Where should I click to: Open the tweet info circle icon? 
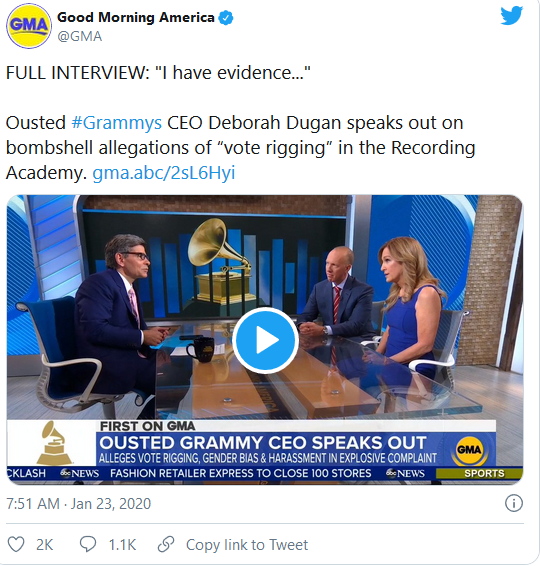(513, 503)
